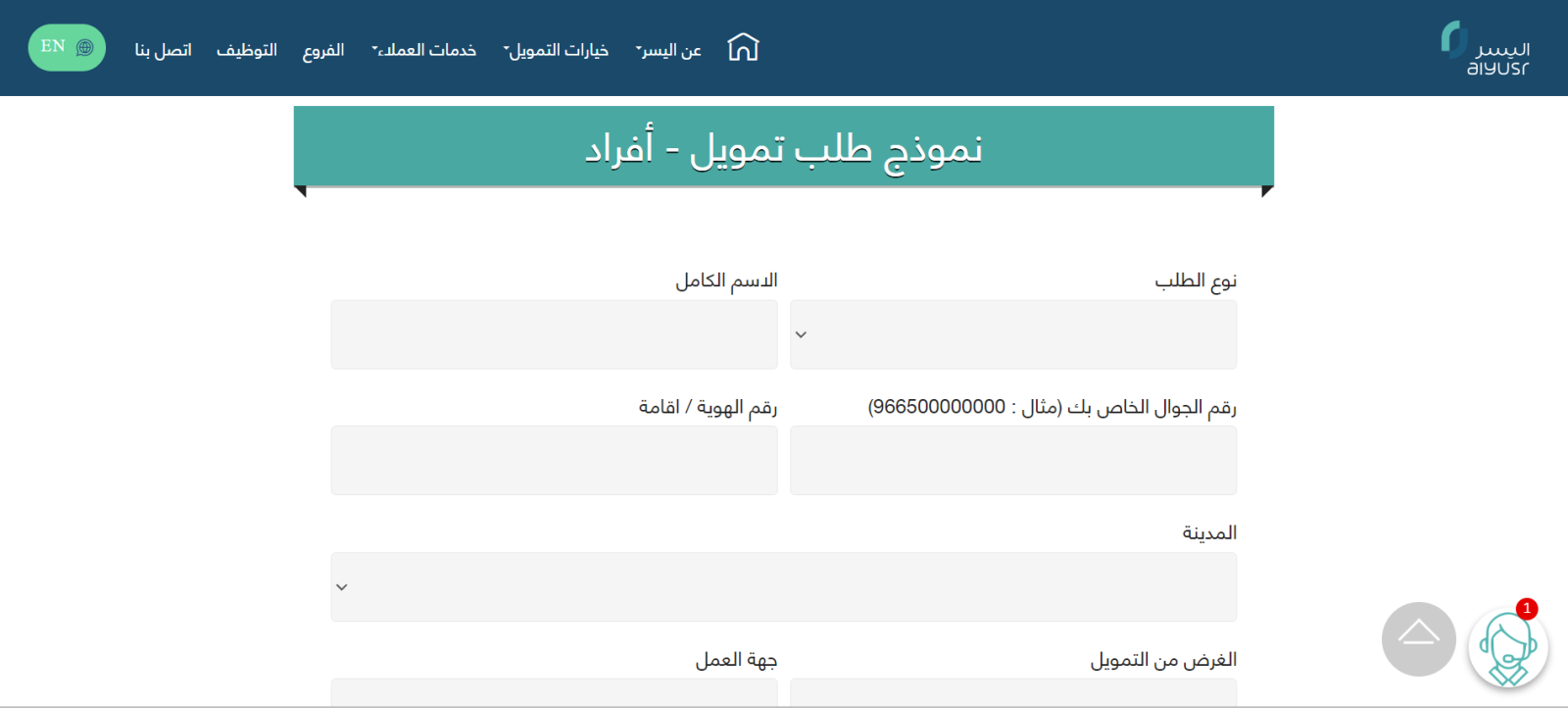Open the خيارات التمويل menu
1568x708 pixels.
pyautogui.click(x=556, y=50)
